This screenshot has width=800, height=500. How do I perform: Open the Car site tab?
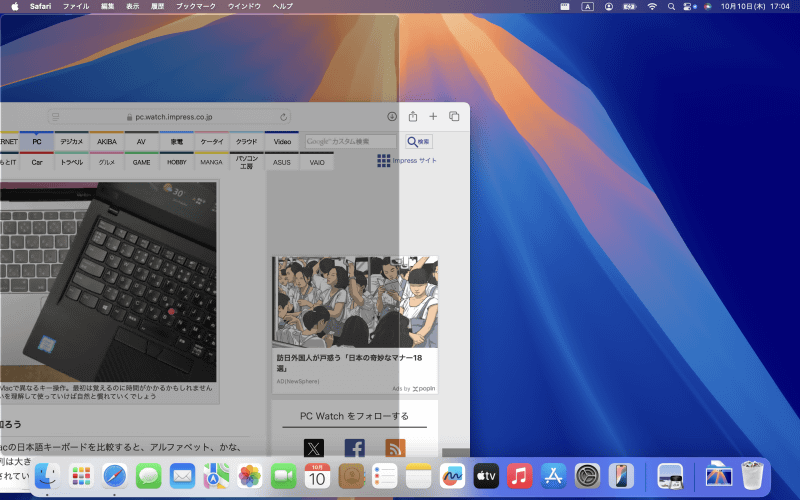point(37,162)
